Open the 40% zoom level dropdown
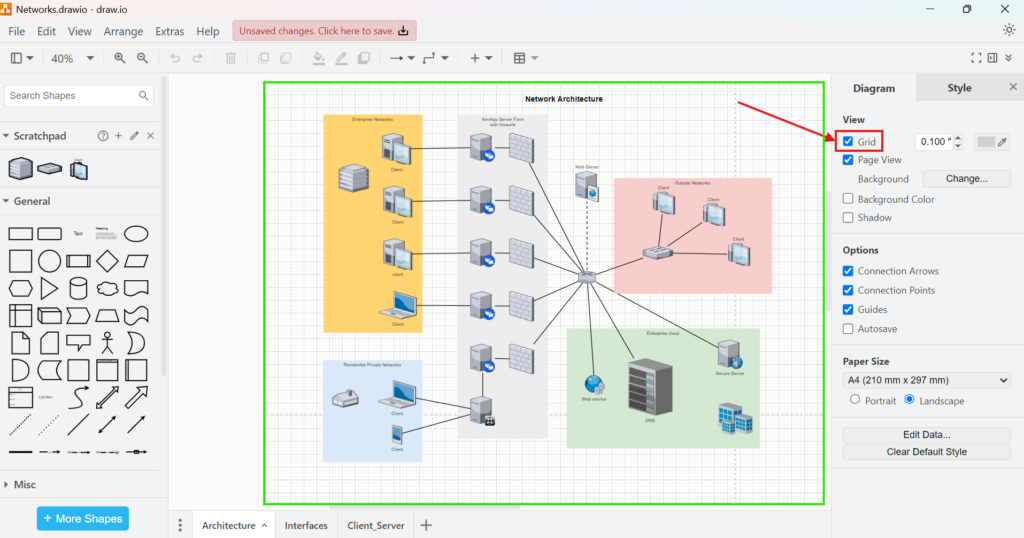Viewport: 1024px width, 538px height. pyautogui.click(x=72, y=59)
